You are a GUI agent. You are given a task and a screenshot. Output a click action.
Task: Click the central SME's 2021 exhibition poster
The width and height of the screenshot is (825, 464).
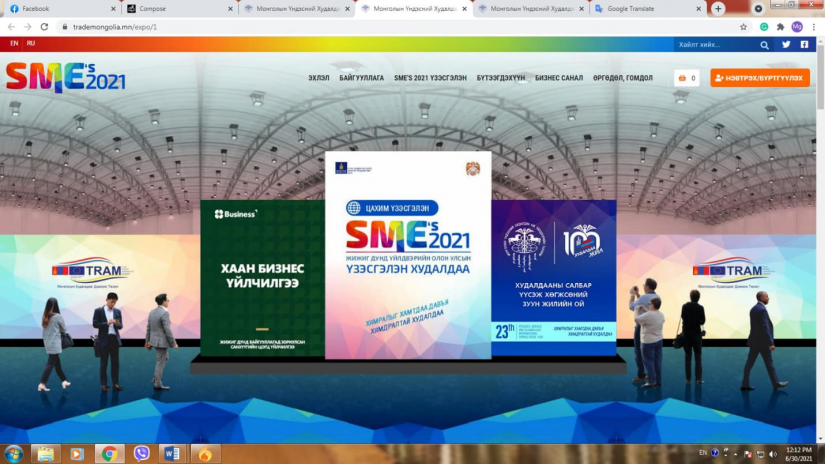point(408,255)
